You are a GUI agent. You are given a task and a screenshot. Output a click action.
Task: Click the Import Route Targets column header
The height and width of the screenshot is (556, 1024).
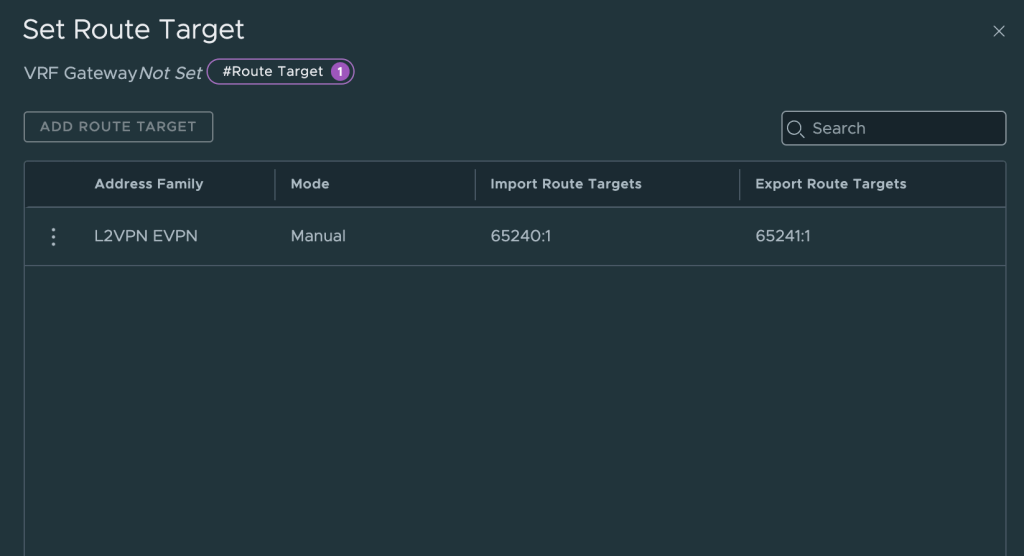click(565, 184)
